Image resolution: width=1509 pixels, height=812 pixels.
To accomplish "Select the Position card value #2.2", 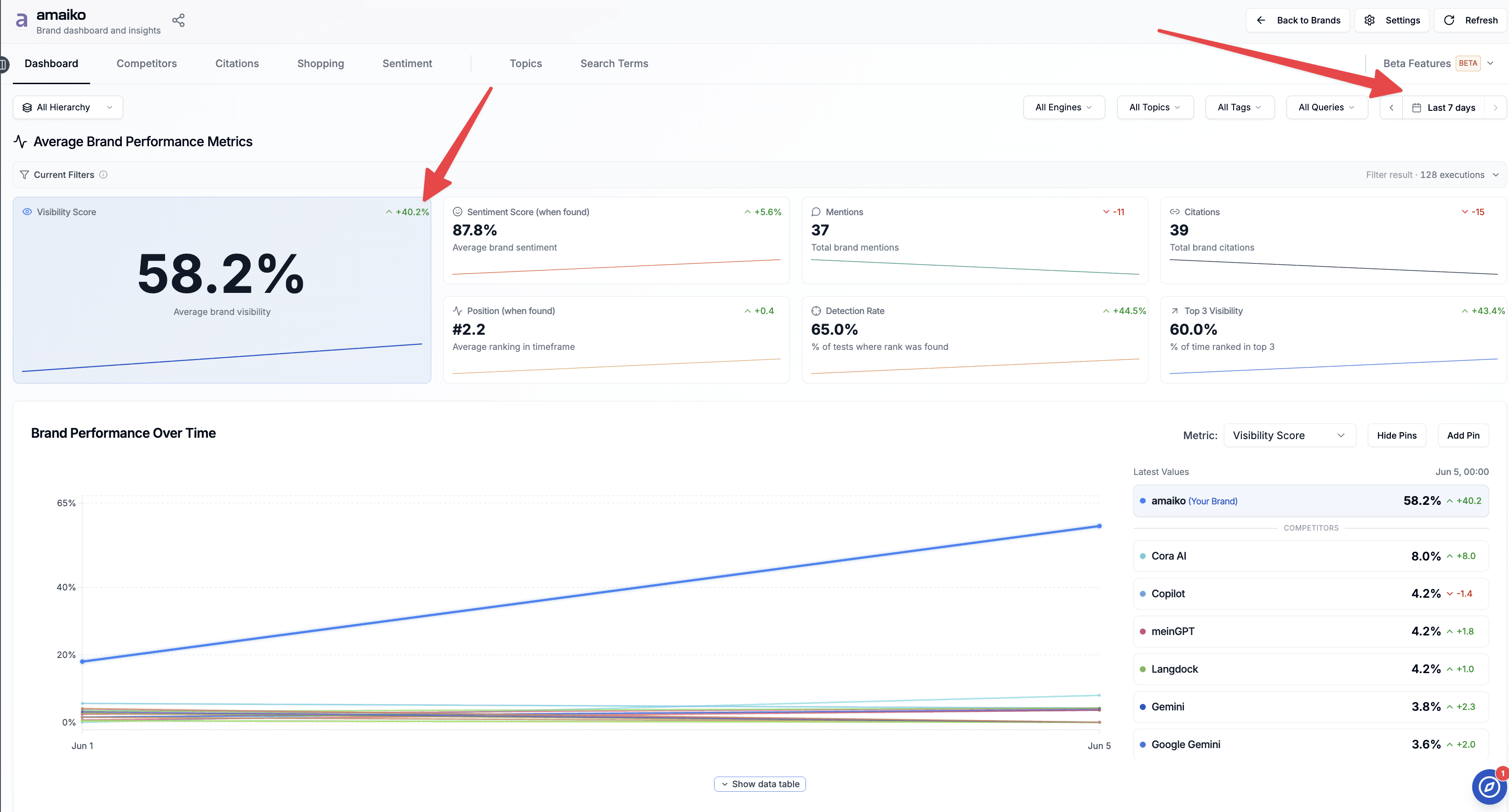I will click(469, 329).
